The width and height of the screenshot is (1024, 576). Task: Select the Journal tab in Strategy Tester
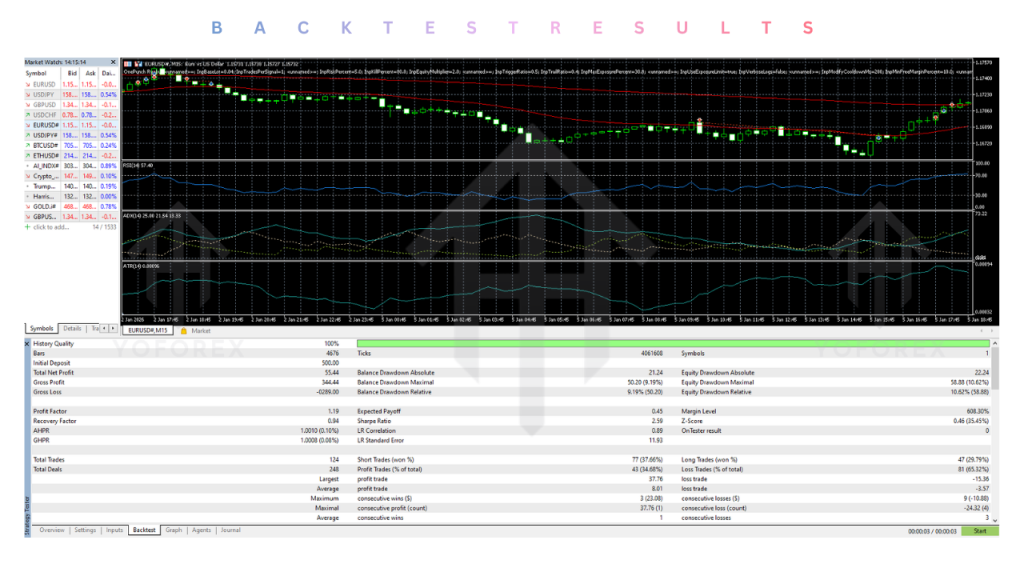click(230, 530)
